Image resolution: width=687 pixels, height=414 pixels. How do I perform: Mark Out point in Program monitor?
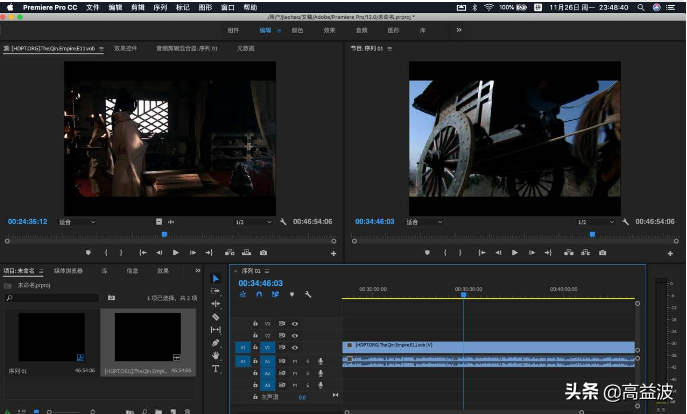point(460,253)
